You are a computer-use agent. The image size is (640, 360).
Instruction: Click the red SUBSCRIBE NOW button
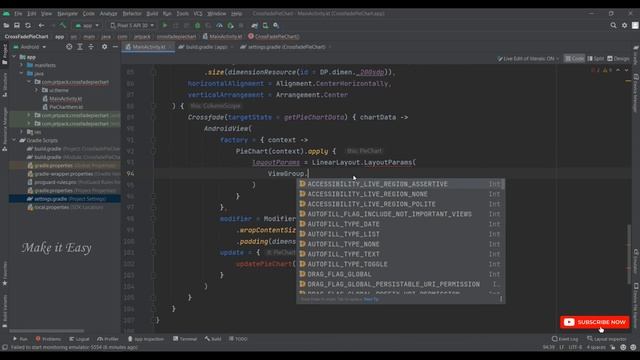click(x=595, y=322)
